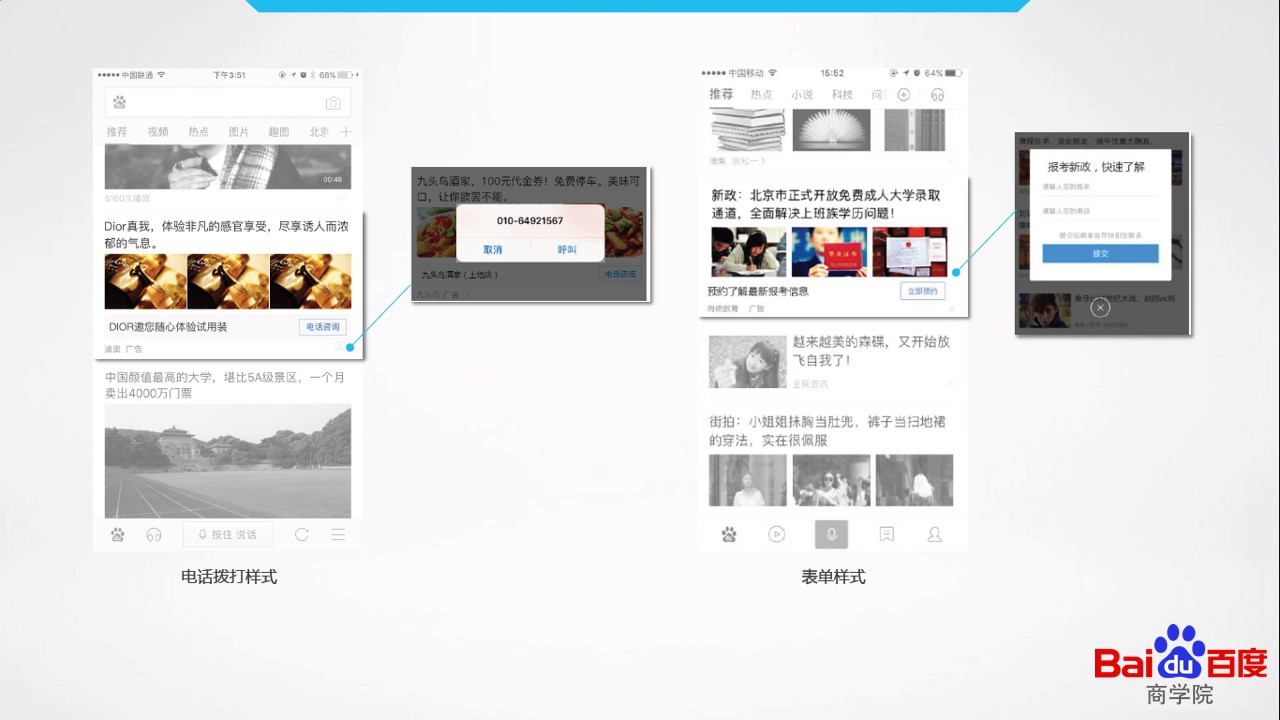Open the 视频 tab

(x=158, y=132)
